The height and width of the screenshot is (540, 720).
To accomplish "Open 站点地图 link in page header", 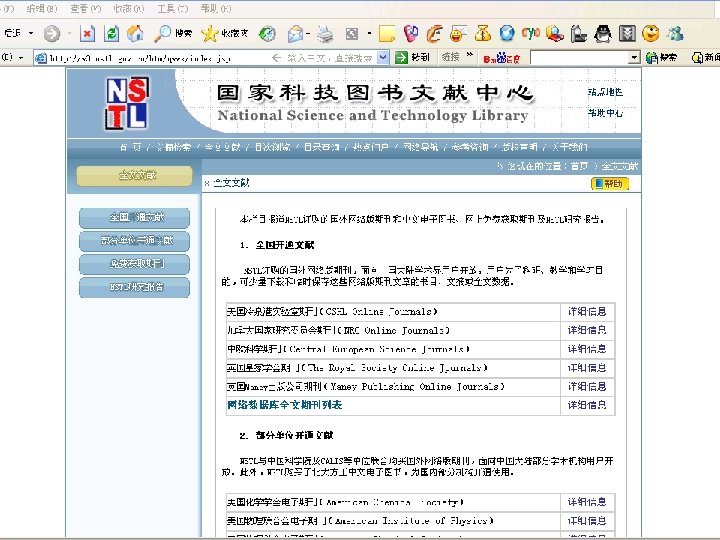I will [x=605, y=92].
